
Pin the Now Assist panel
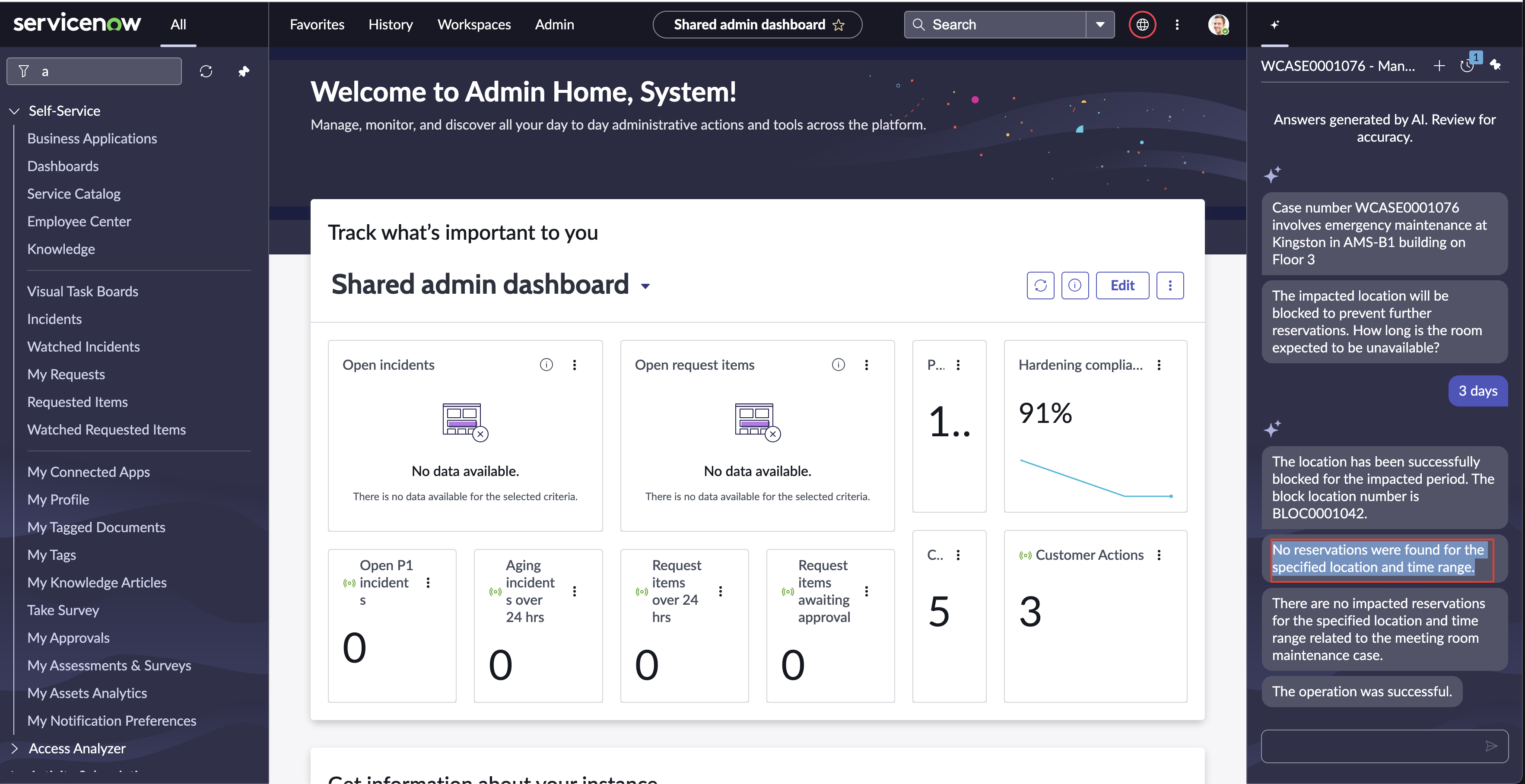click(x=1495, y=65)
